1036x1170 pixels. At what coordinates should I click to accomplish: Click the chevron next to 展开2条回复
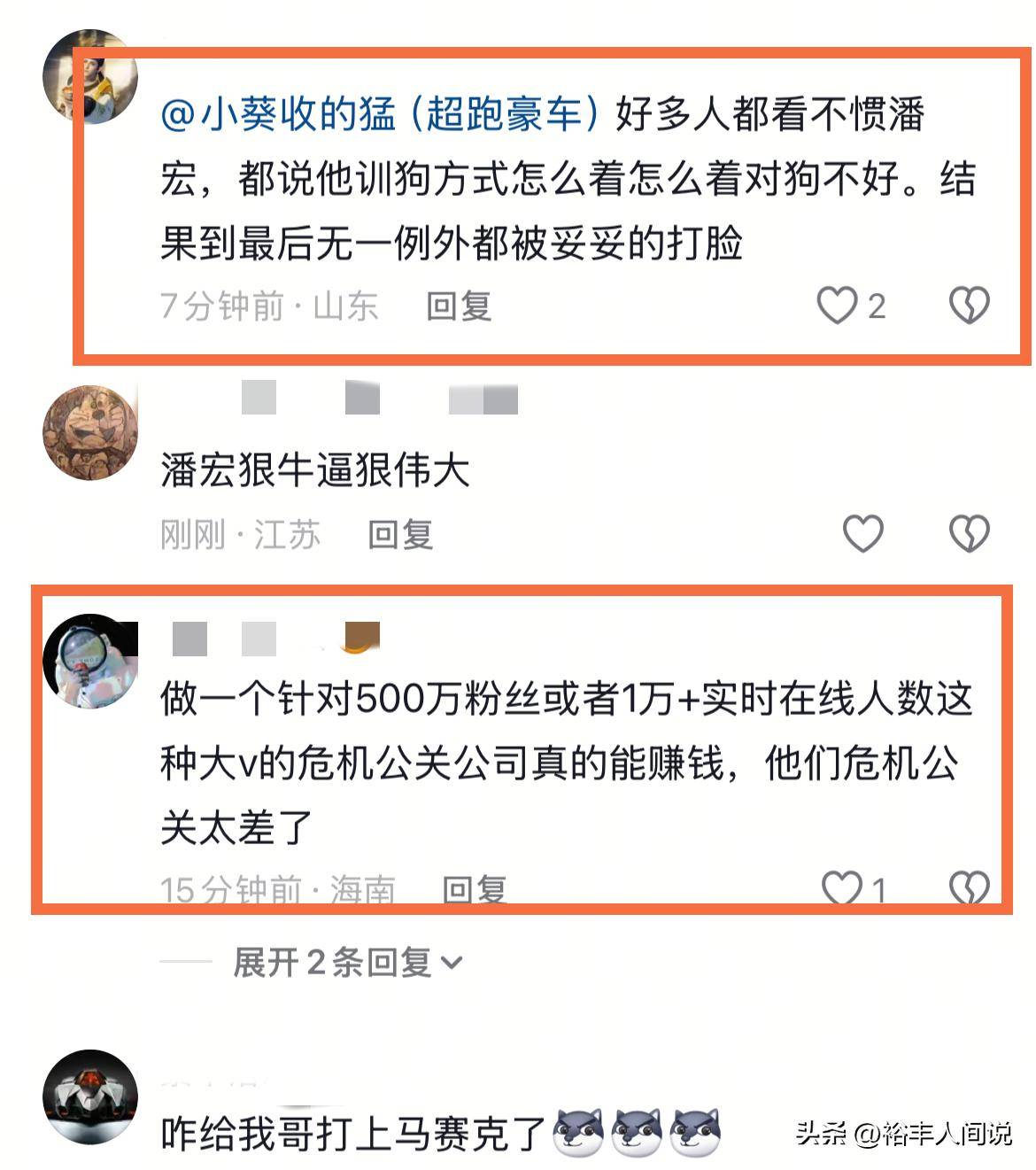(x=452, y=963)
